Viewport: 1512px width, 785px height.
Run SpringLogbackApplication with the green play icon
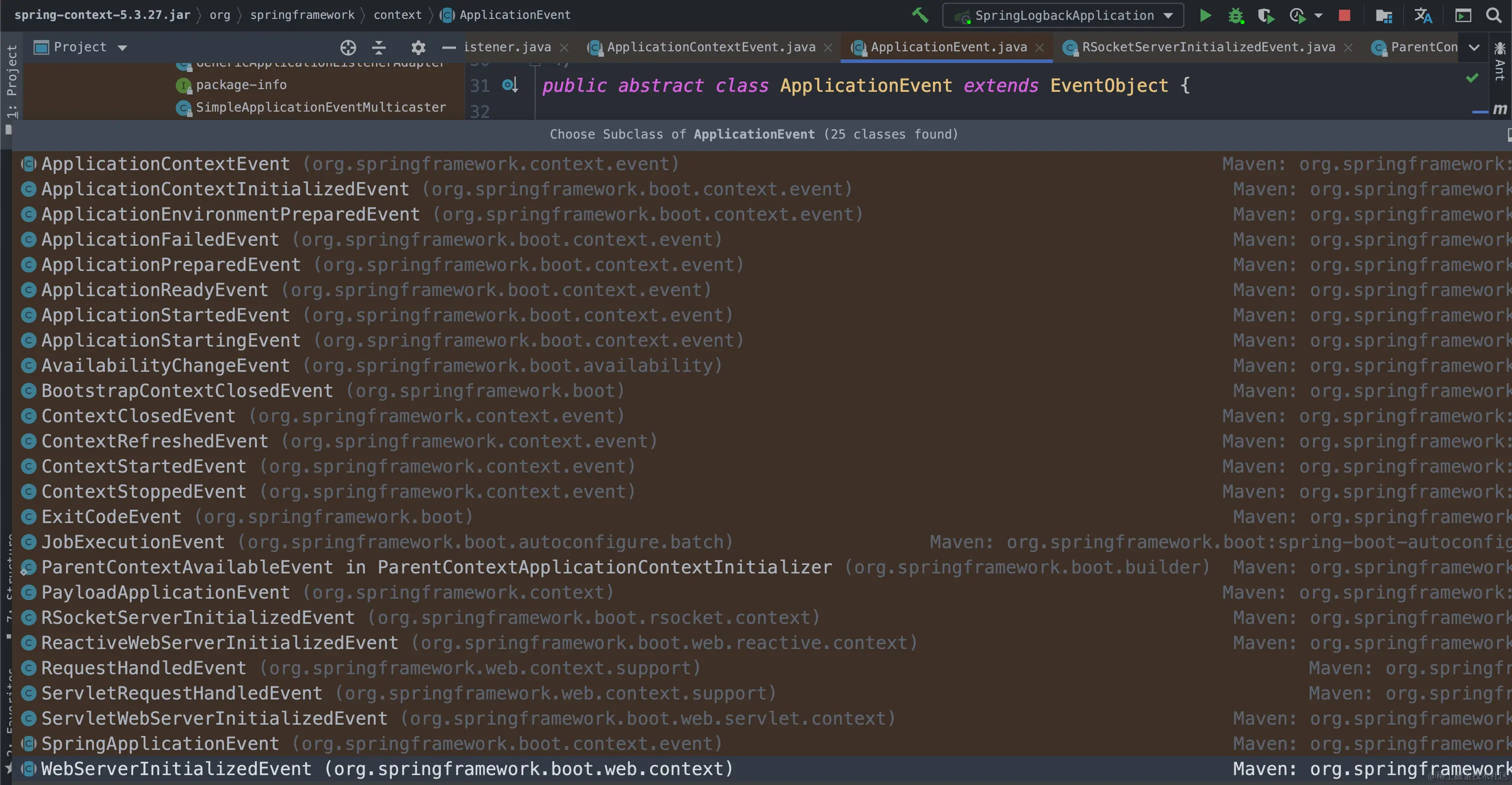1205,15
